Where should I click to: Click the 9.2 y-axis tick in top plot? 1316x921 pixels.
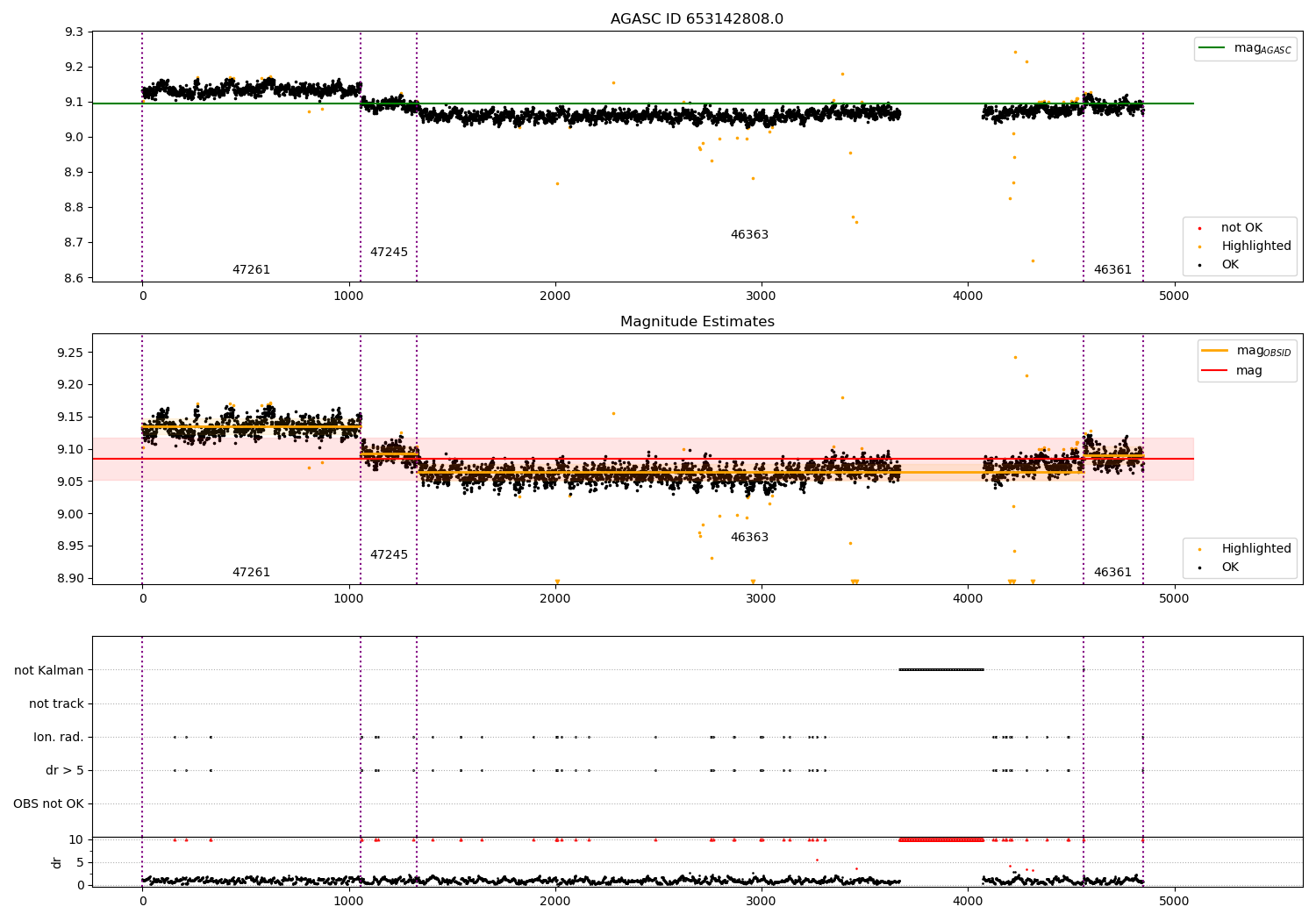coord(75,67)
